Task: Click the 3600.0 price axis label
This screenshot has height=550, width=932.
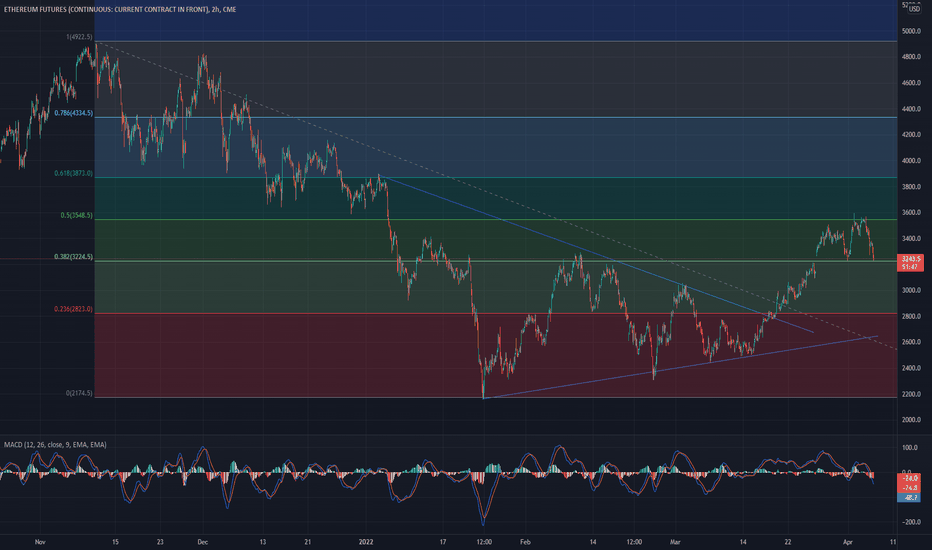Action: click(911, 212)
